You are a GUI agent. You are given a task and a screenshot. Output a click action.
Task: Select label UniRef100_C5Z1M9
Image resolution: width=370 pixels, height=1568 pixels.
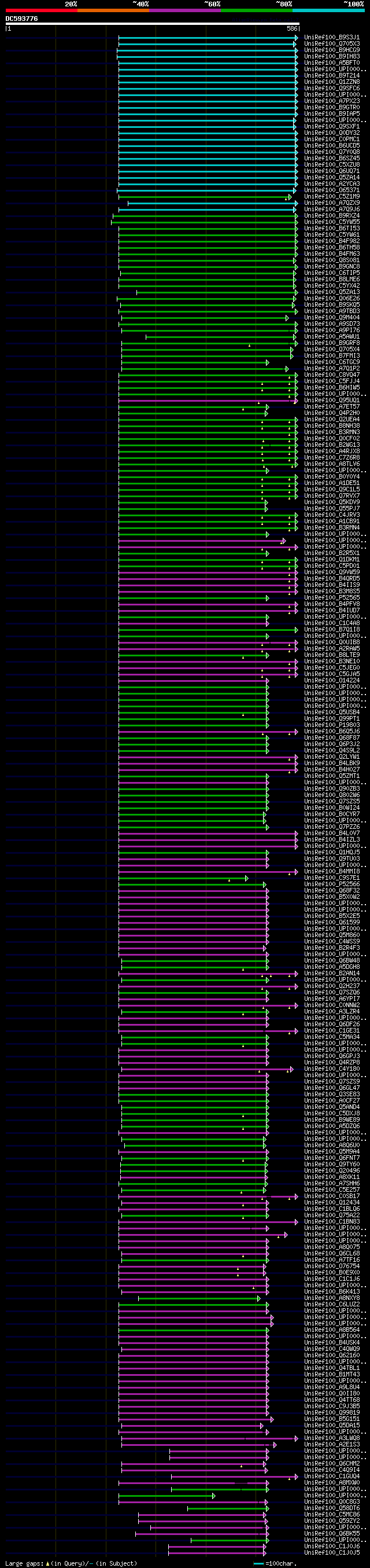point(332,197)
